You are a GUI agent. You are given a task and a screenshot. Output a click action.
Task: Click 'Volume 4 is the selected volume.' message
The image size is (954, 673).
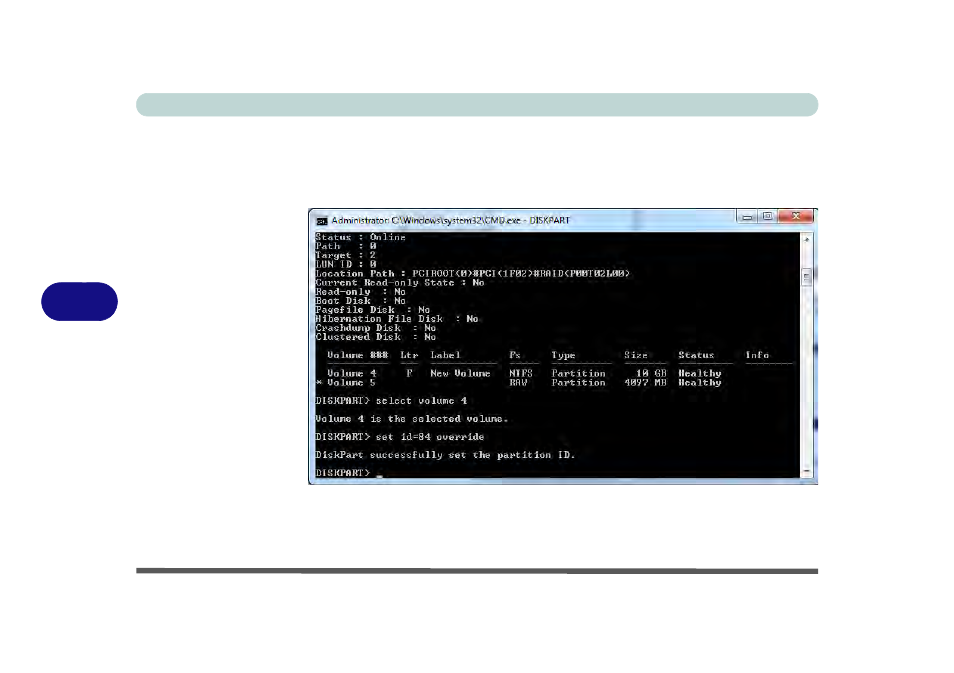pos(412,419)
